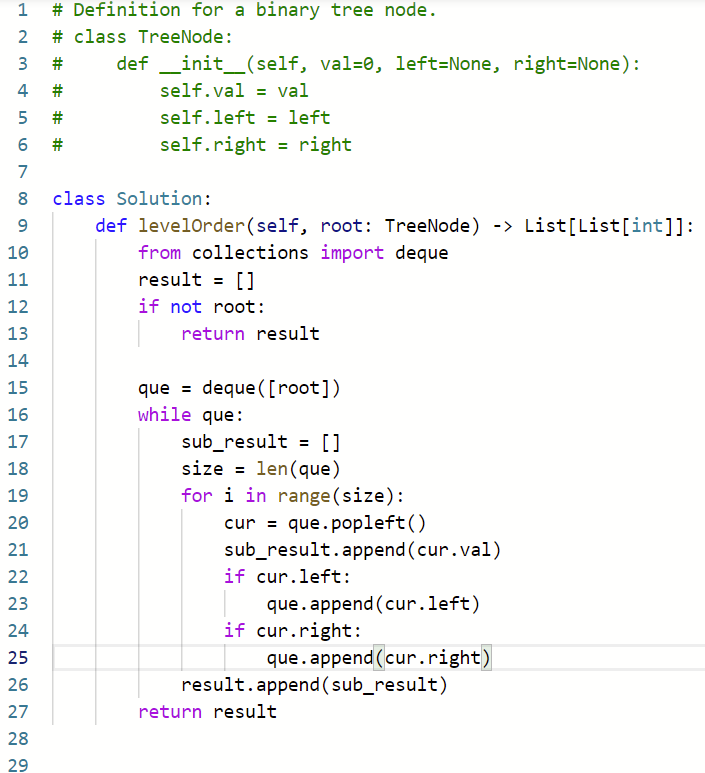Click the 'import' keyword
The height and width of the screenshot is (773, 705).
(352, 252)
